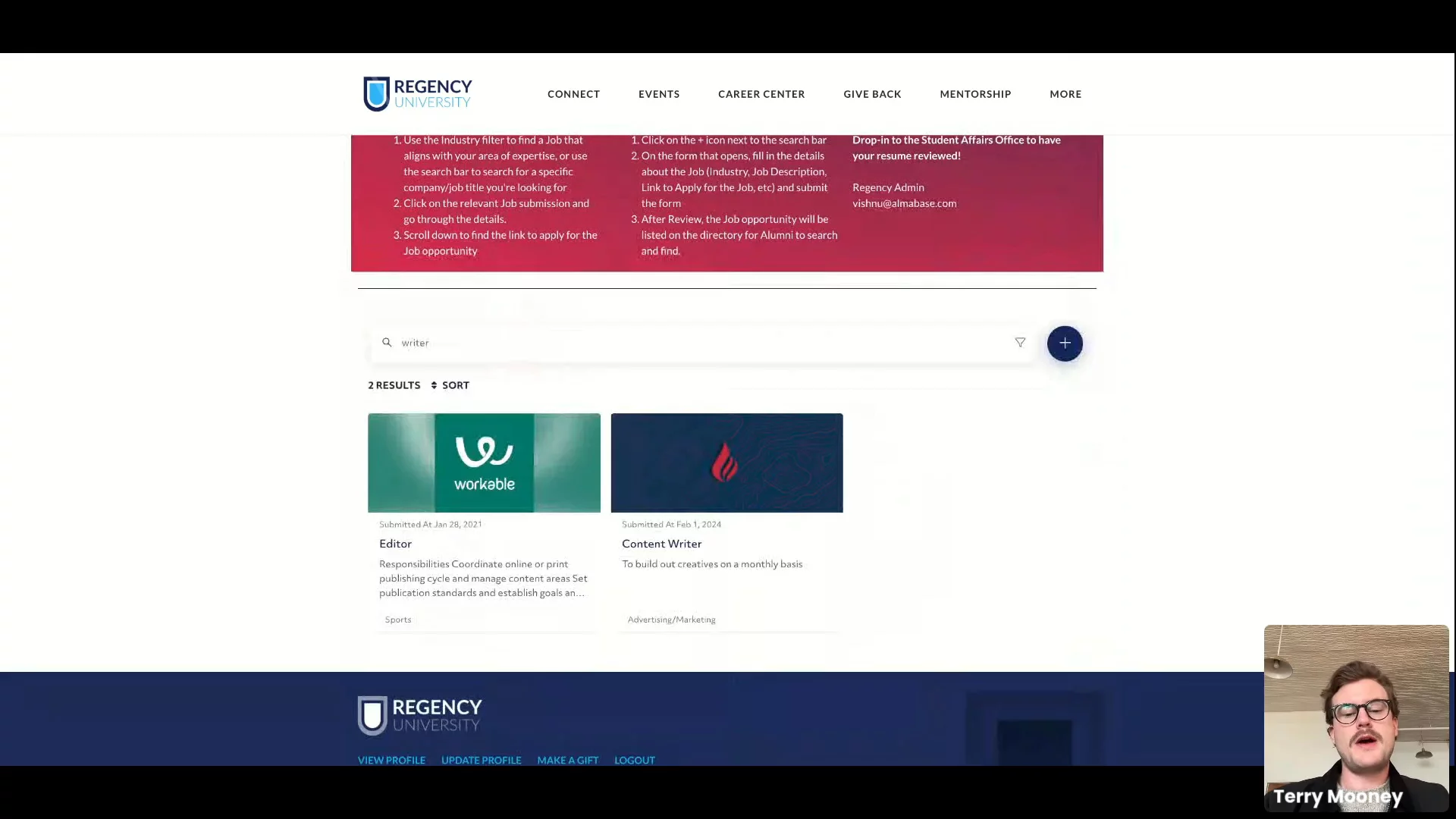Open the Workable Editor job thumbnail
1456x819 pixels.
click(484, 463)
